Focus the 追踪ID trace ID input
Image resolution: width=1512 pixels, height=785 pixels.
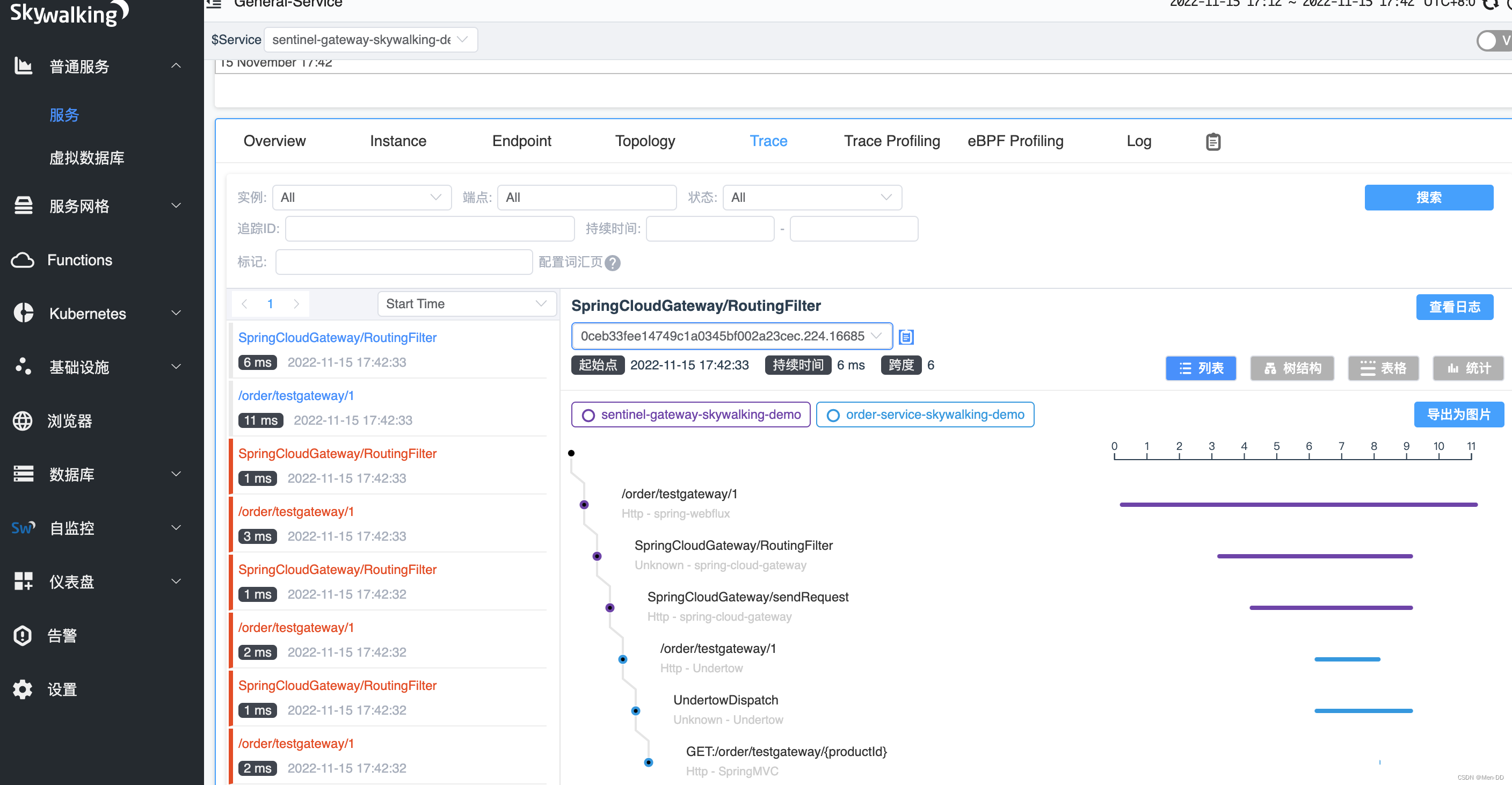(430, 228)
